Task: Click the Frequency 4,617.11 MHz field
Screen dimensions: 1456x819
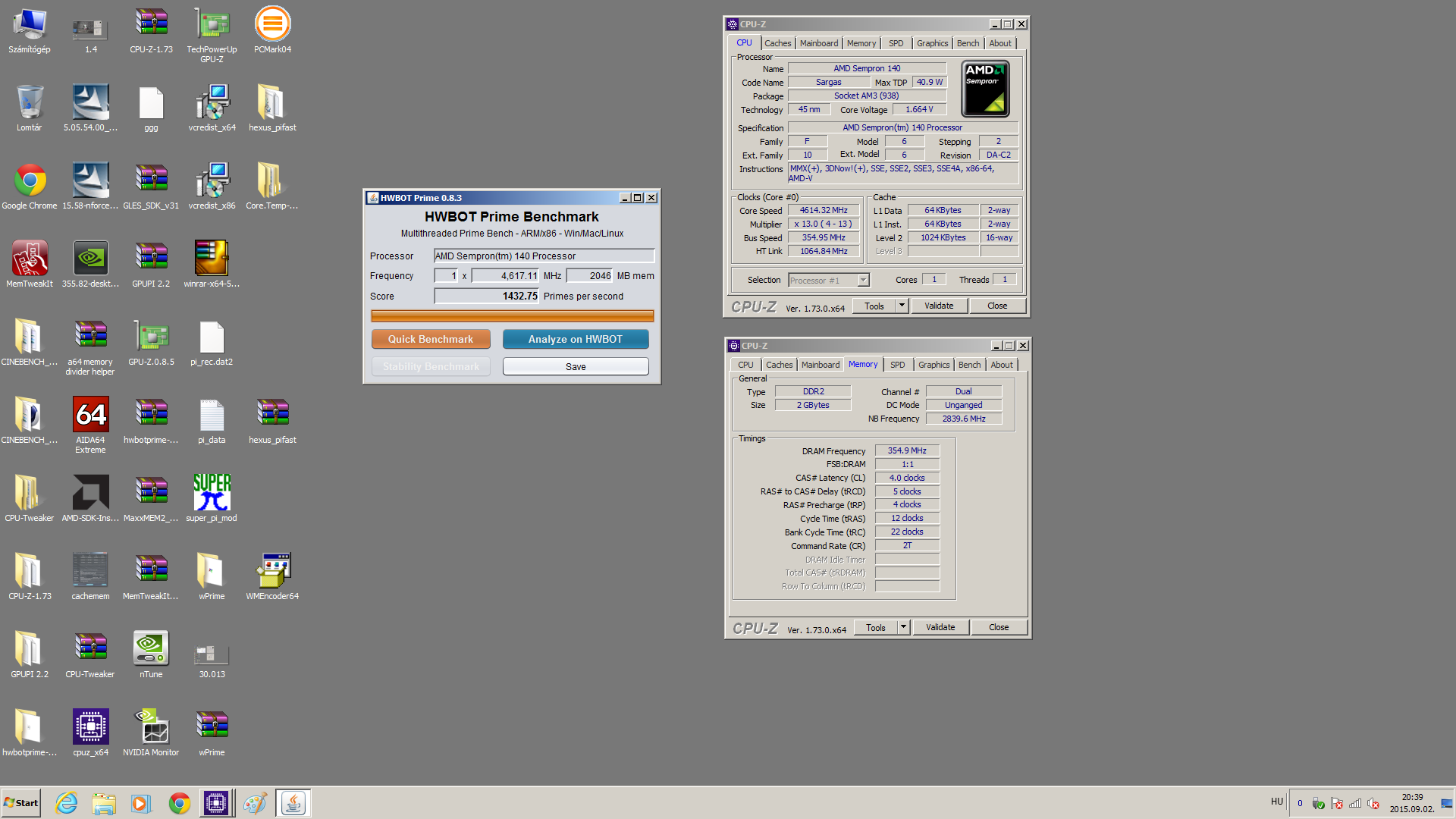Action: (505, 275)
